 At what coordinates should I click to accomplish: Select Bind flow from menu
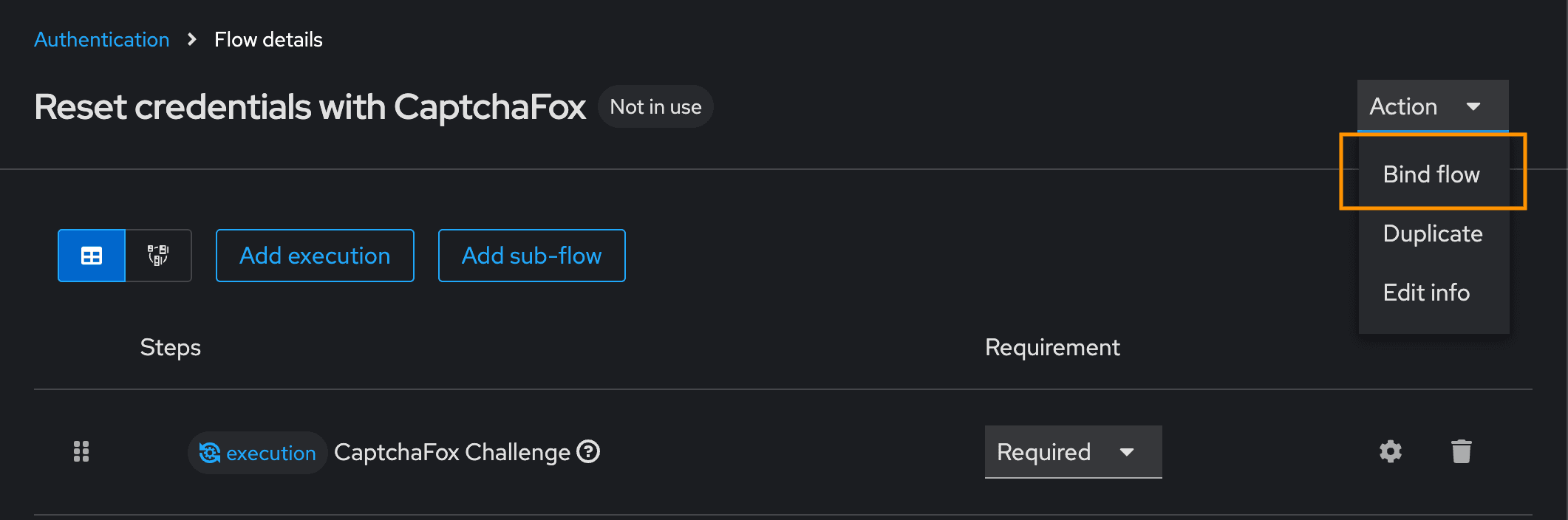tap(1432, 174)
